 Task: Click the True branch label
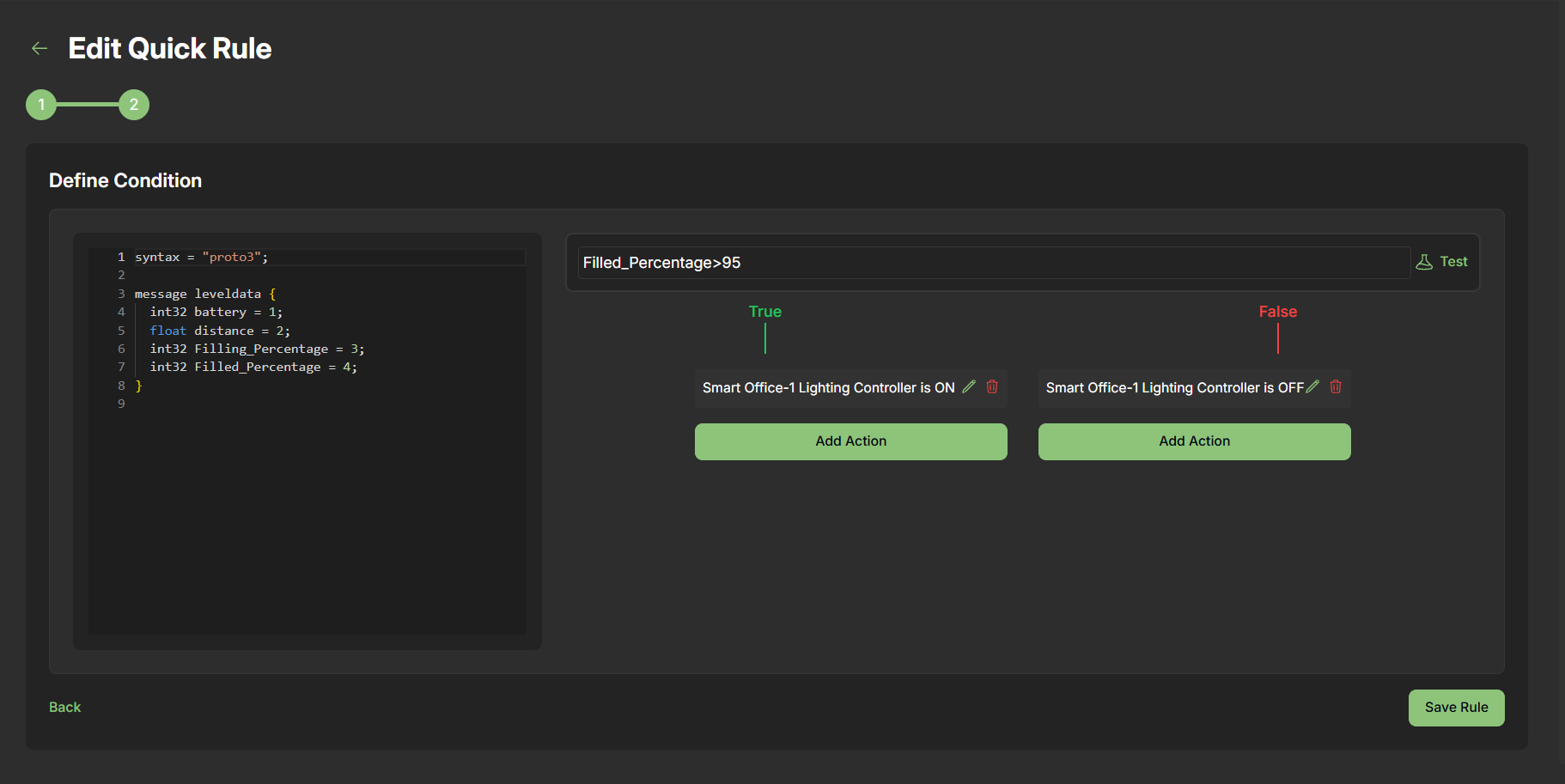pyautogui.click(x=764, y=311)
